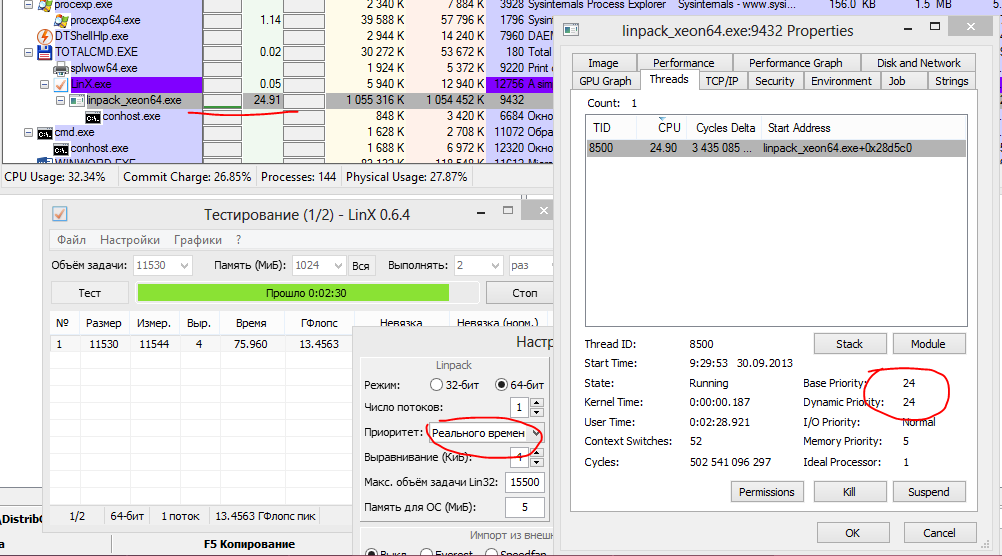Viewport: 1002px width, 556px height.
Task: Open the Security tab
Action: [775, 81]
